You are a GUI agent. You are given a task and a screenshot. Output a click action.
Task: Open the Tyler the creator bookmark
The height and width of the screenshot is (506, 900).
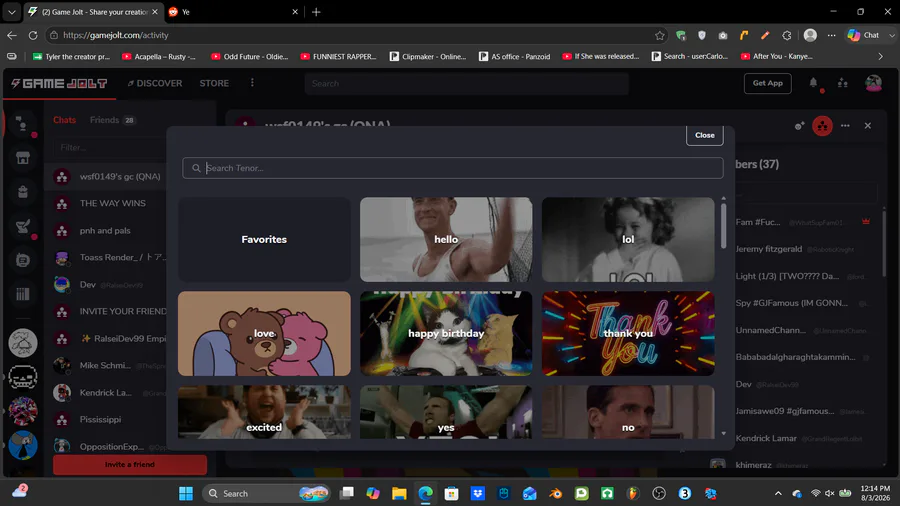pos(71,56)
